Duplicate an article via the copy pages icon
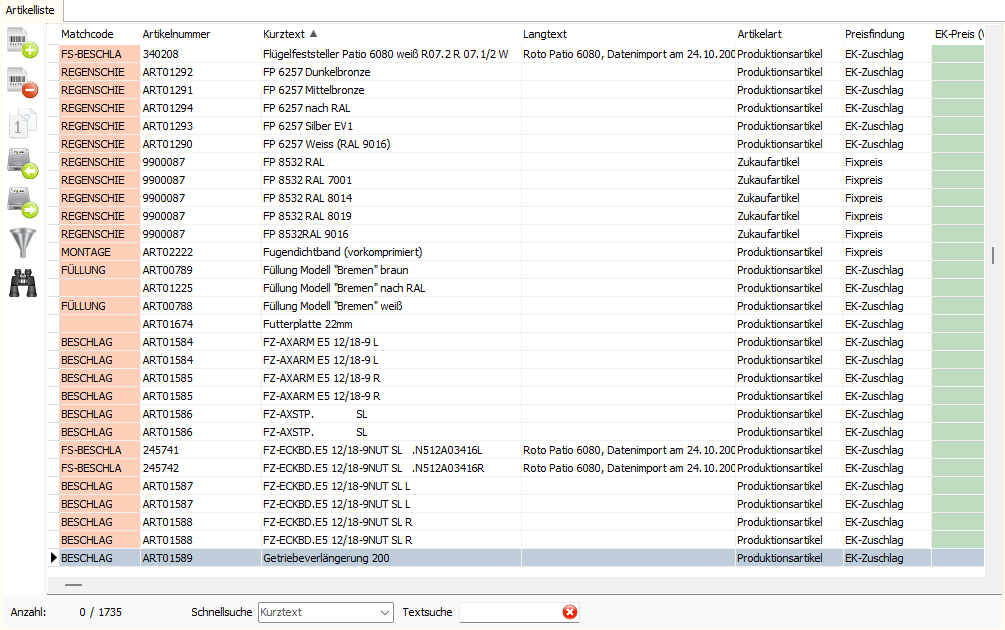The height and width of the screenshot is (630, 1005). tap(22, 121)
